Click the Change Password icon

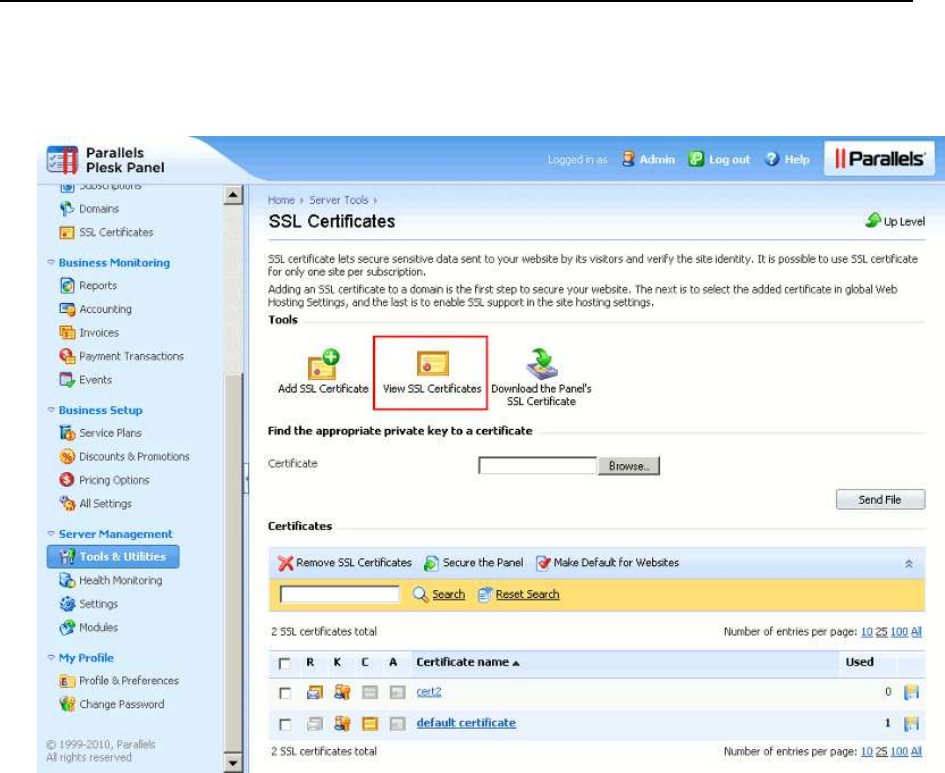click(x=67, y=704)
